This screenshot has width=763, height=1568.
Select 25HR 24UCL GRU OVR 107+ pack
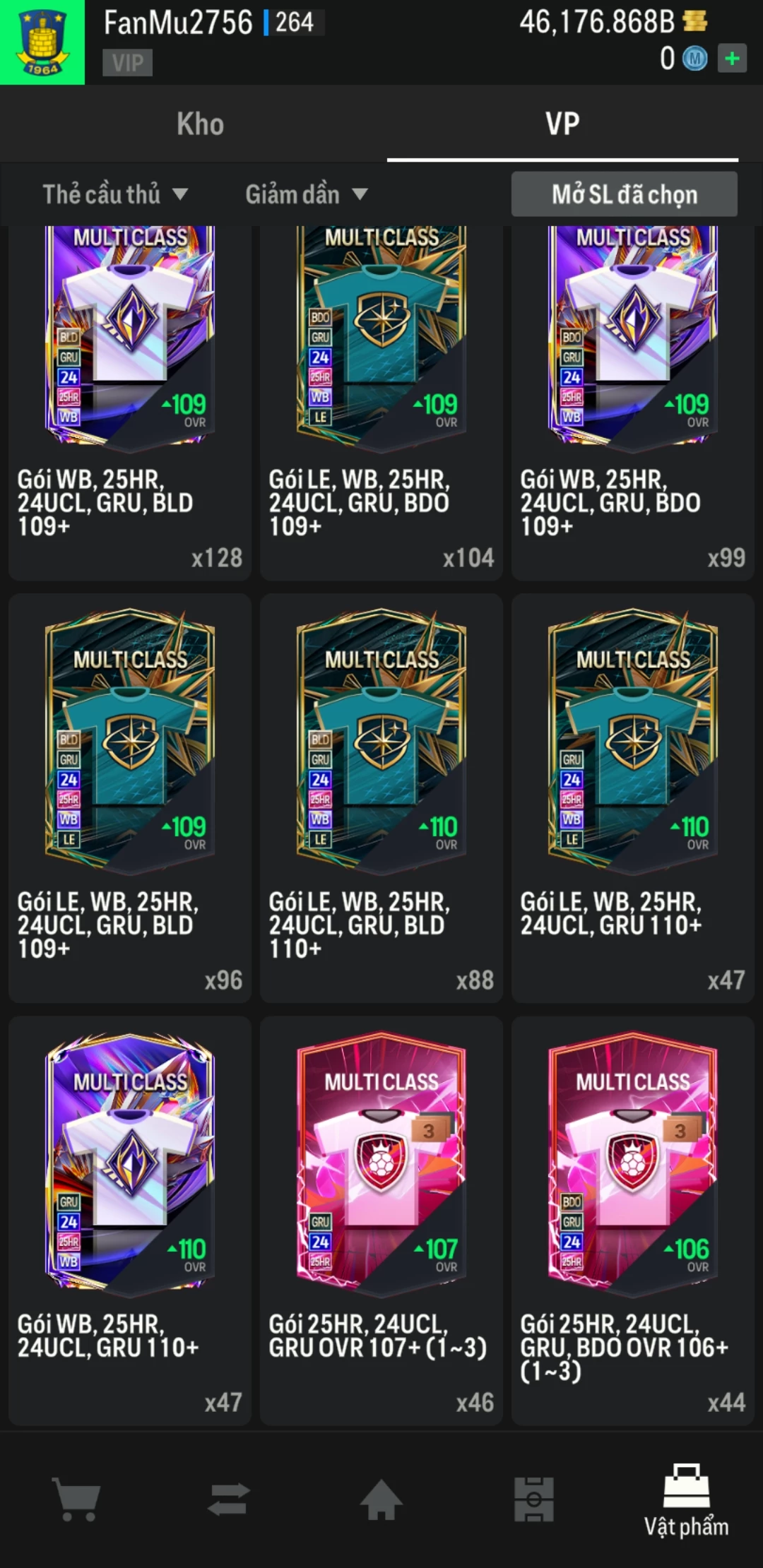pyautogui.click(x=381, y=1221)
